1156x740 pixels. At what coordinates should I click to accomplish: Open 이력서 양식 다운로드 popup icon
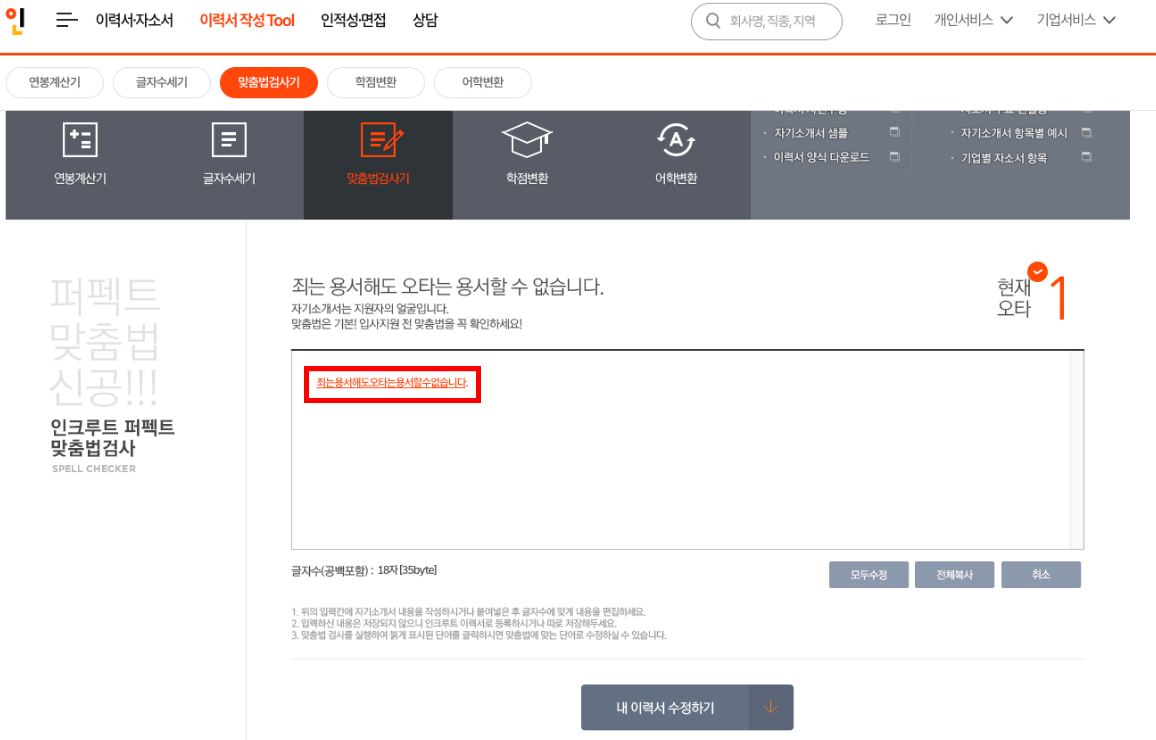[x=894, y=157]
